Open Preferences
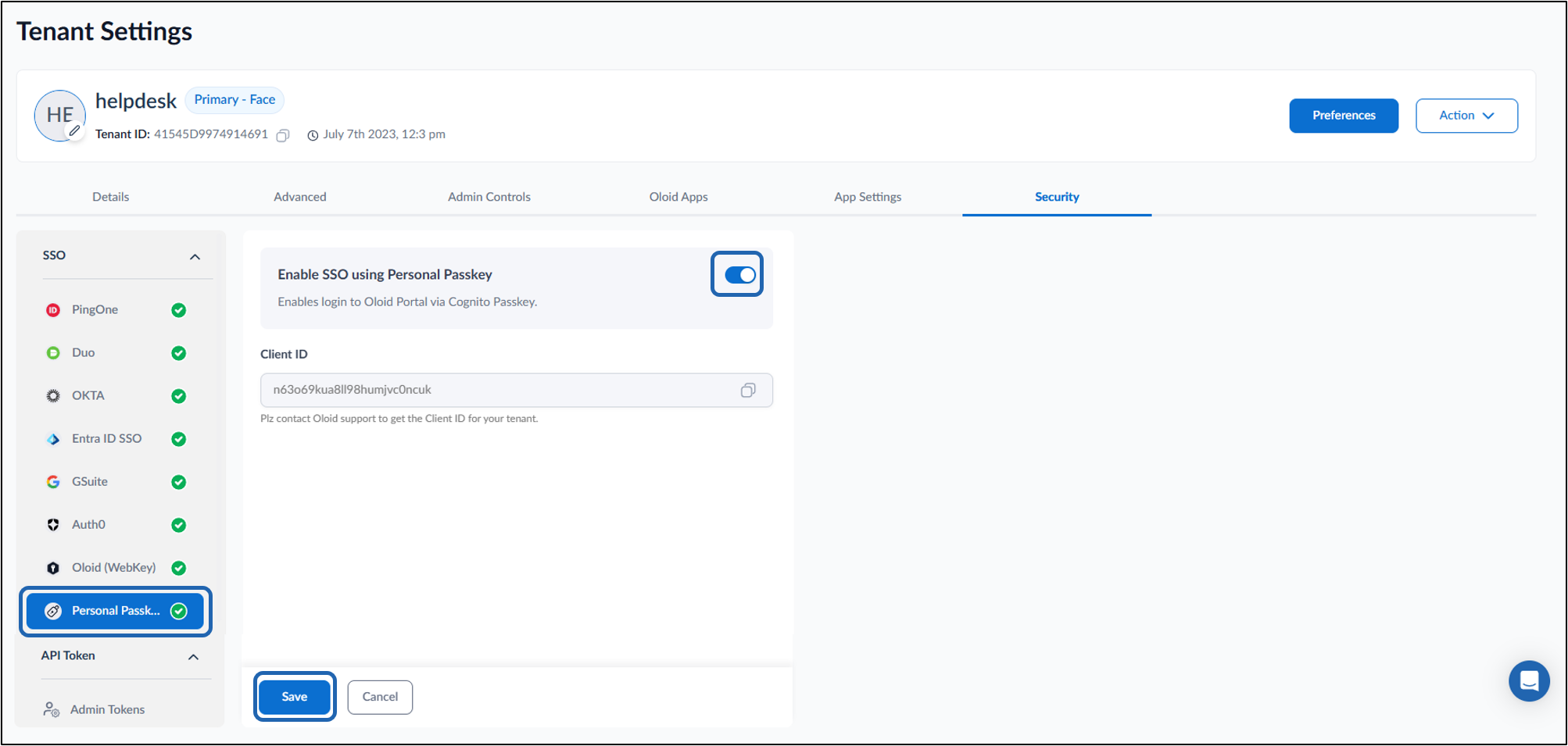 click(1344, 116)
